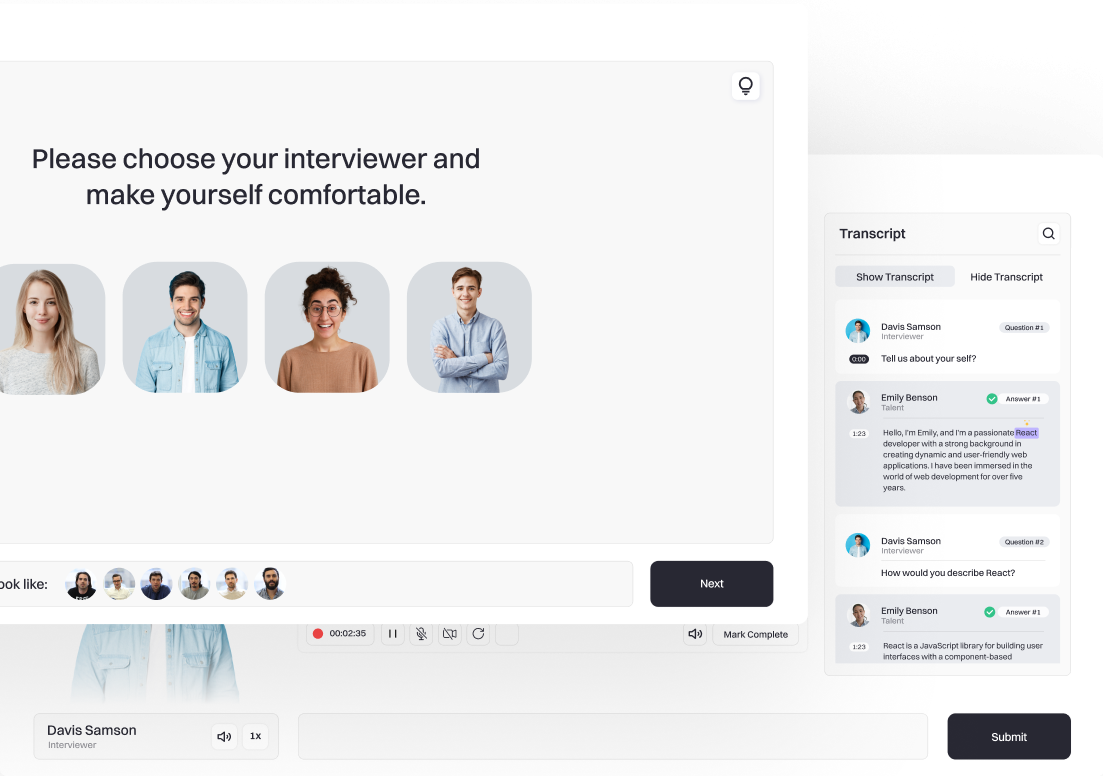Select the bearded man in denim shirt
1103x776 pixels.
pos(185,328)
